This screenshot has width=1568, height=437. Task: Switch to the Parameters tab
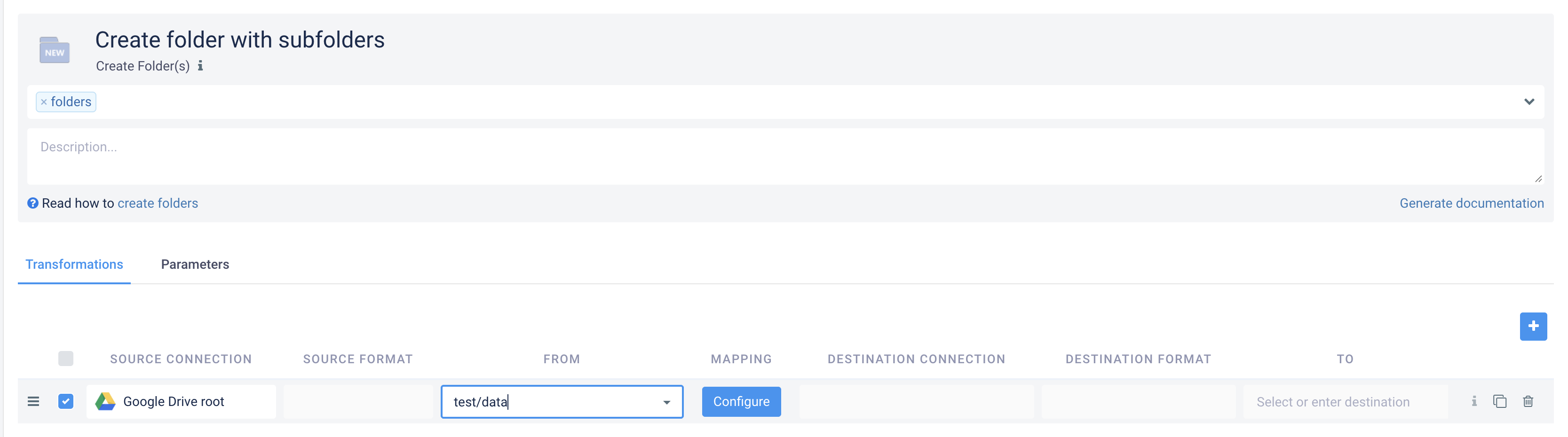[195, 265]
